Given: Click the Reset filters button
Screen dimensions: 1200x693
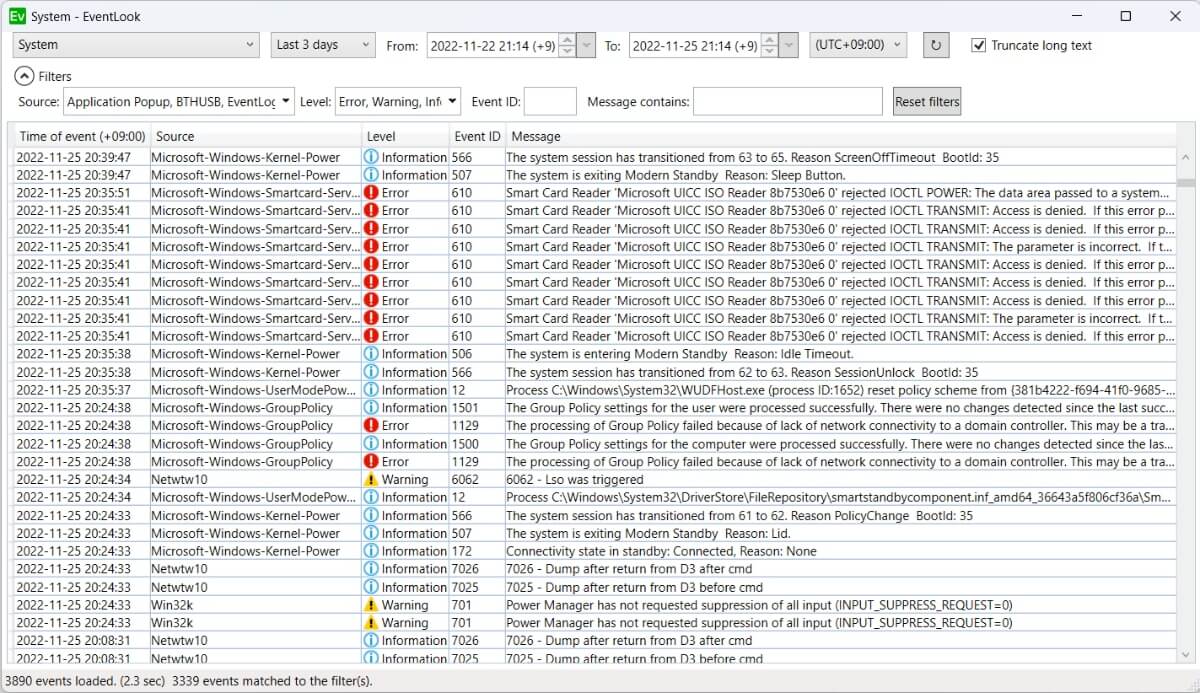Looking at the screenshot, I should click(x=927, y=101).
